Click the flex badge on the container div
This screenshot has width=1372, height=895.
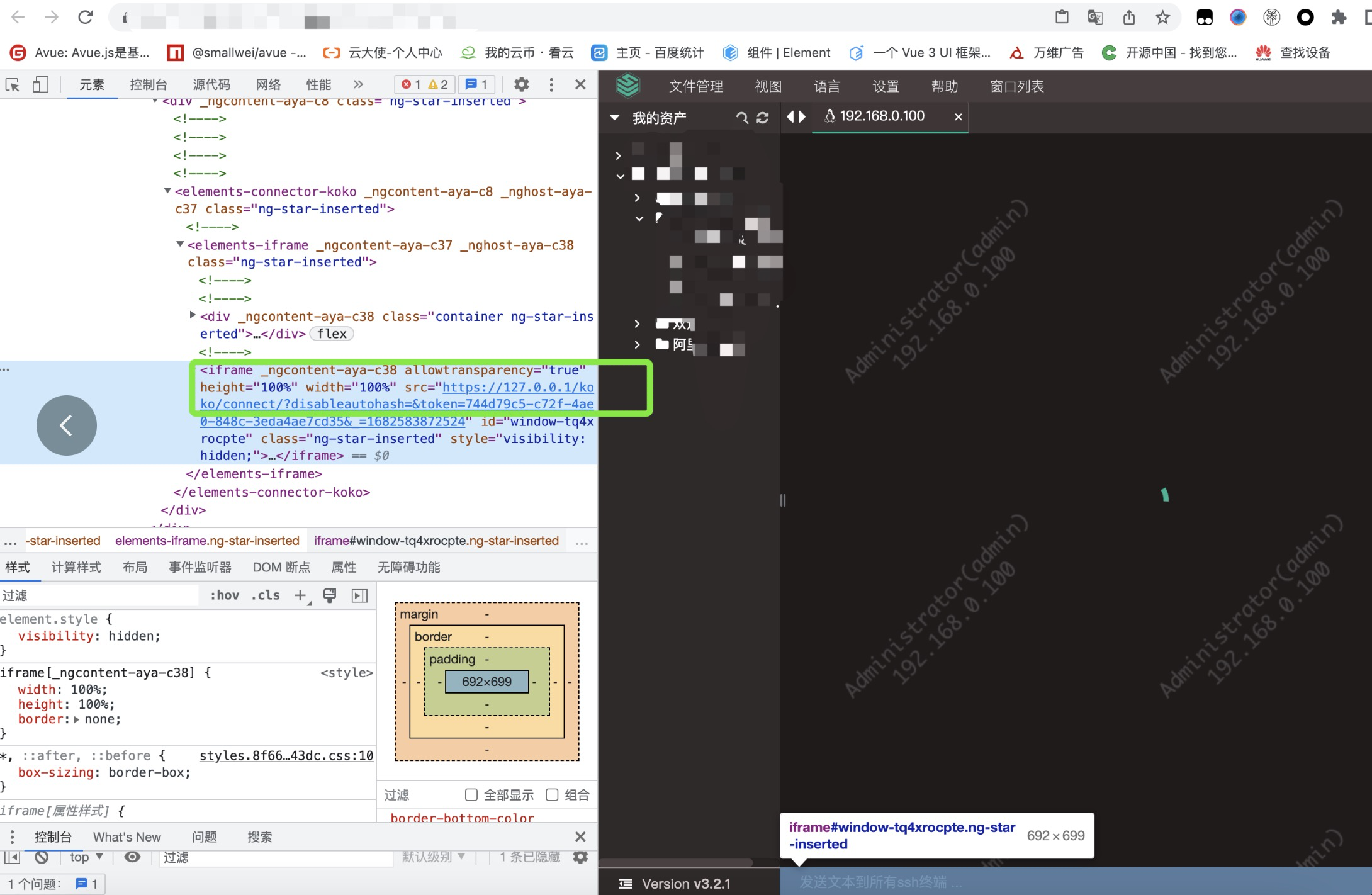click(332, 334)
